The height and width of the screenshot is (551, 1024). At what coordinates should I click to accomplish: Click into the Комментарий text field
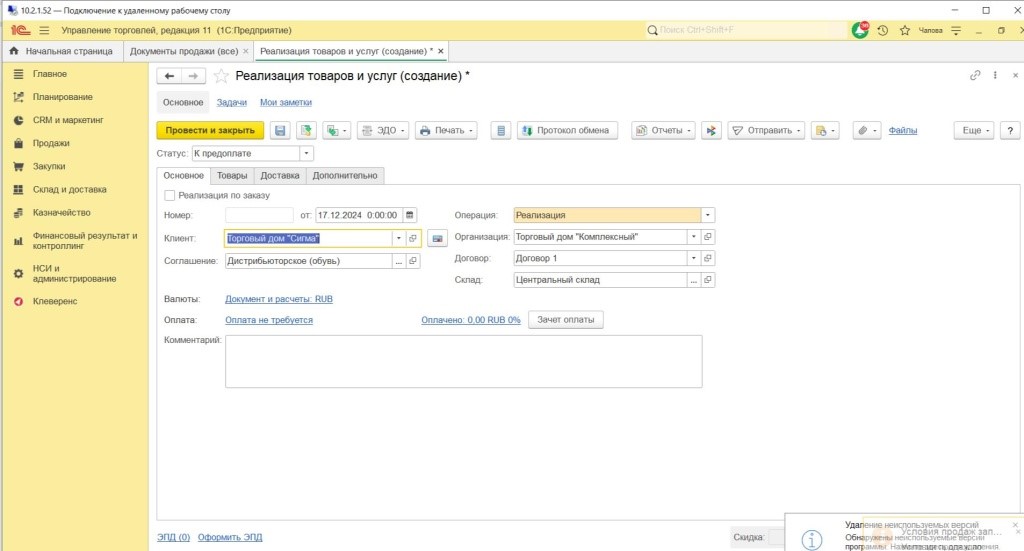click(463, 360)
